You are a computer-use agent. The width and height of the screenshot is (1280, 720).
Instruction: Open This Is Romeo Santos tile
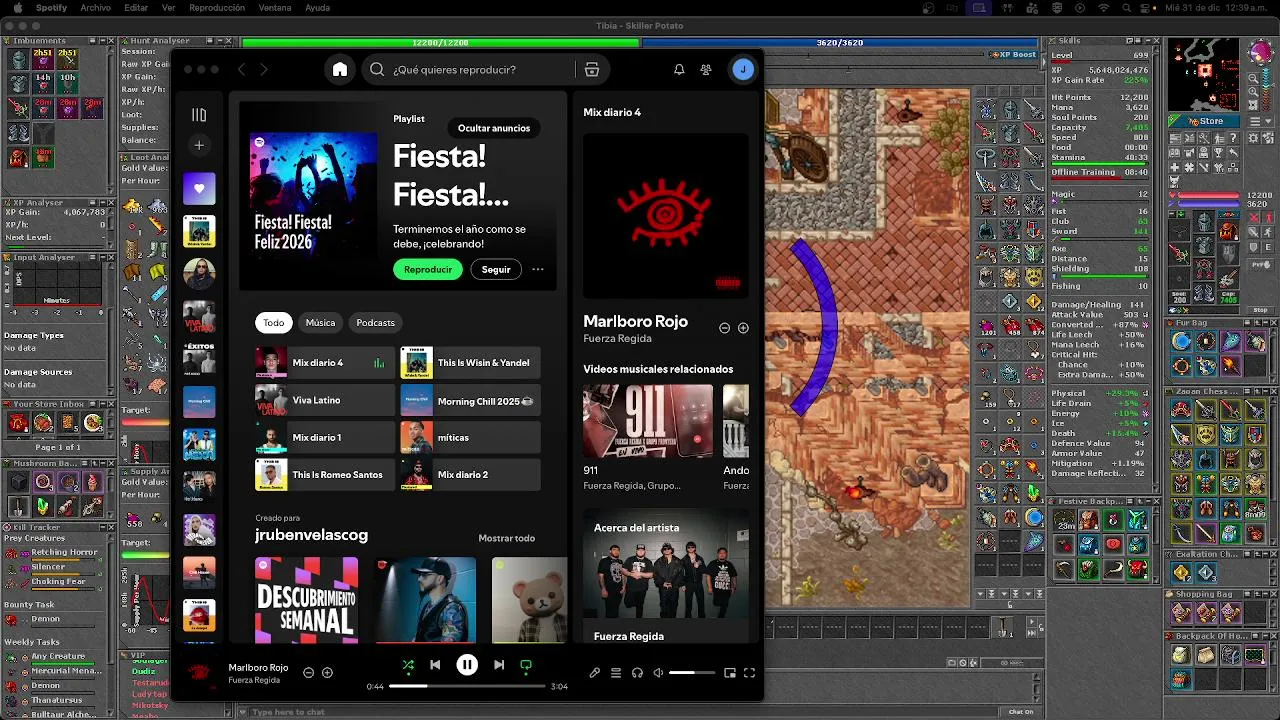click(x=325, y=474)
